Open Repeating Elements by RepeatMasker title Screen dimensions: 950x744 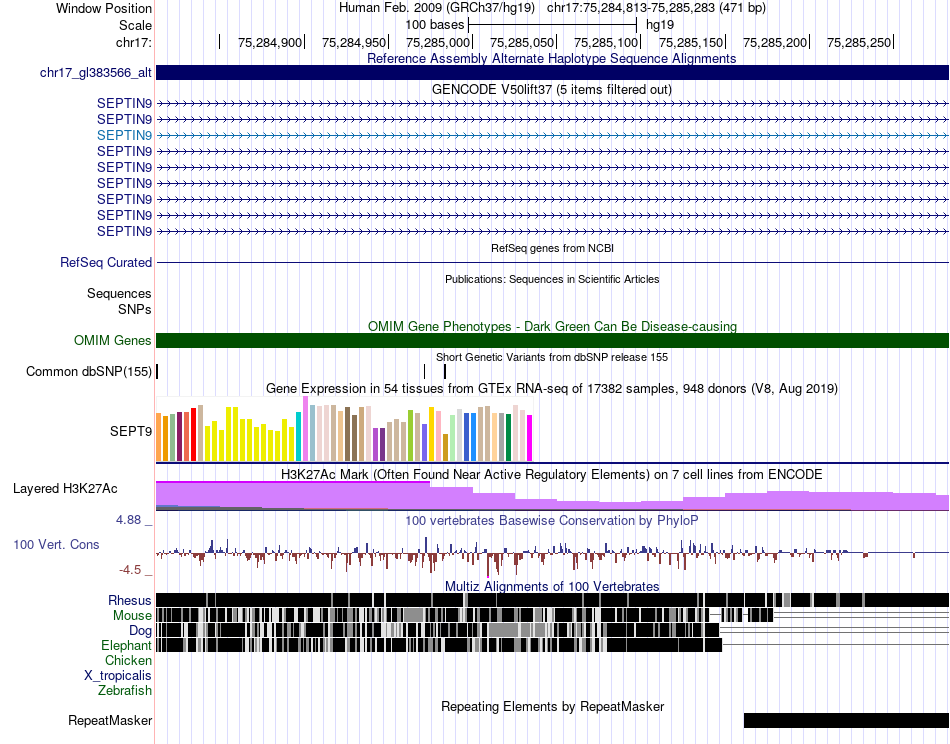click(553, 706)
